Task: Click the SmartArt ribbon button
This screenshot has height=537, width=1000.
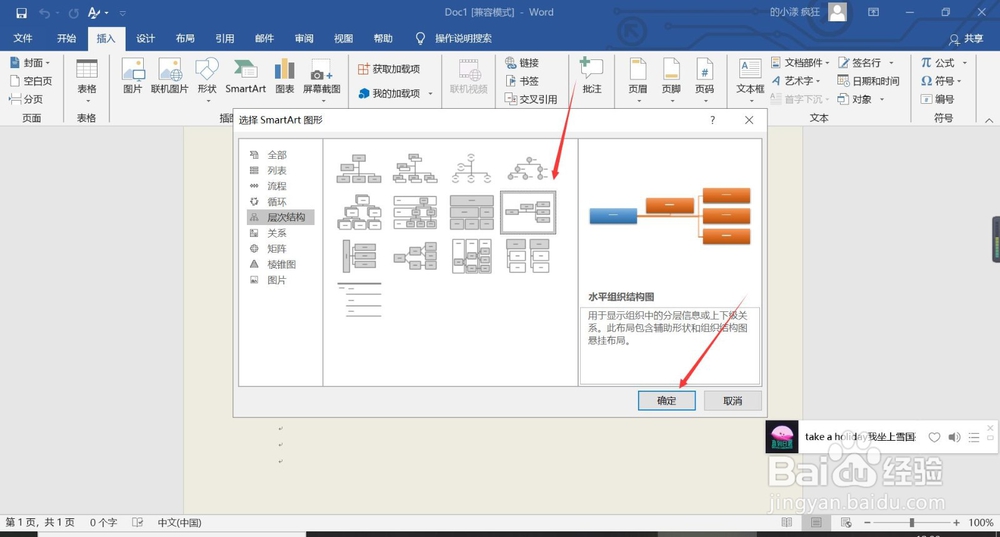Action: (246, 75)
